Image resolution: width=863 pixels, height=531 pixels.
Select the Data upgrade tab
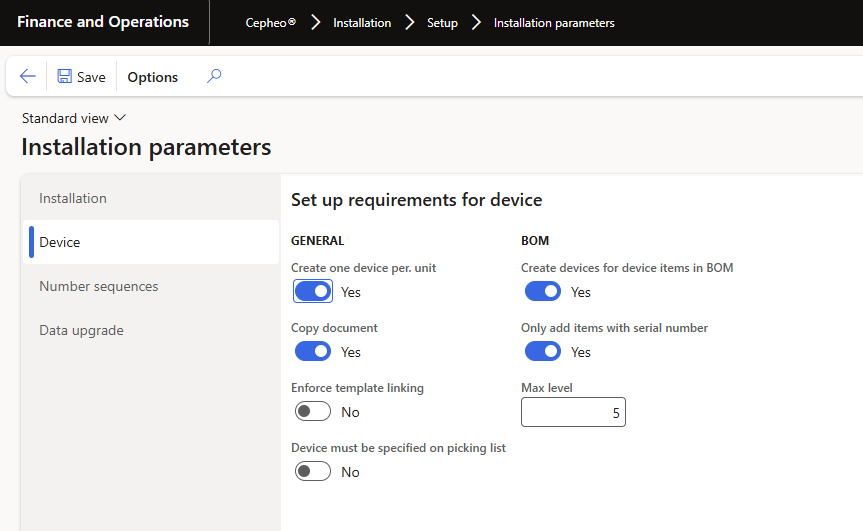click(x=80, y=330)
